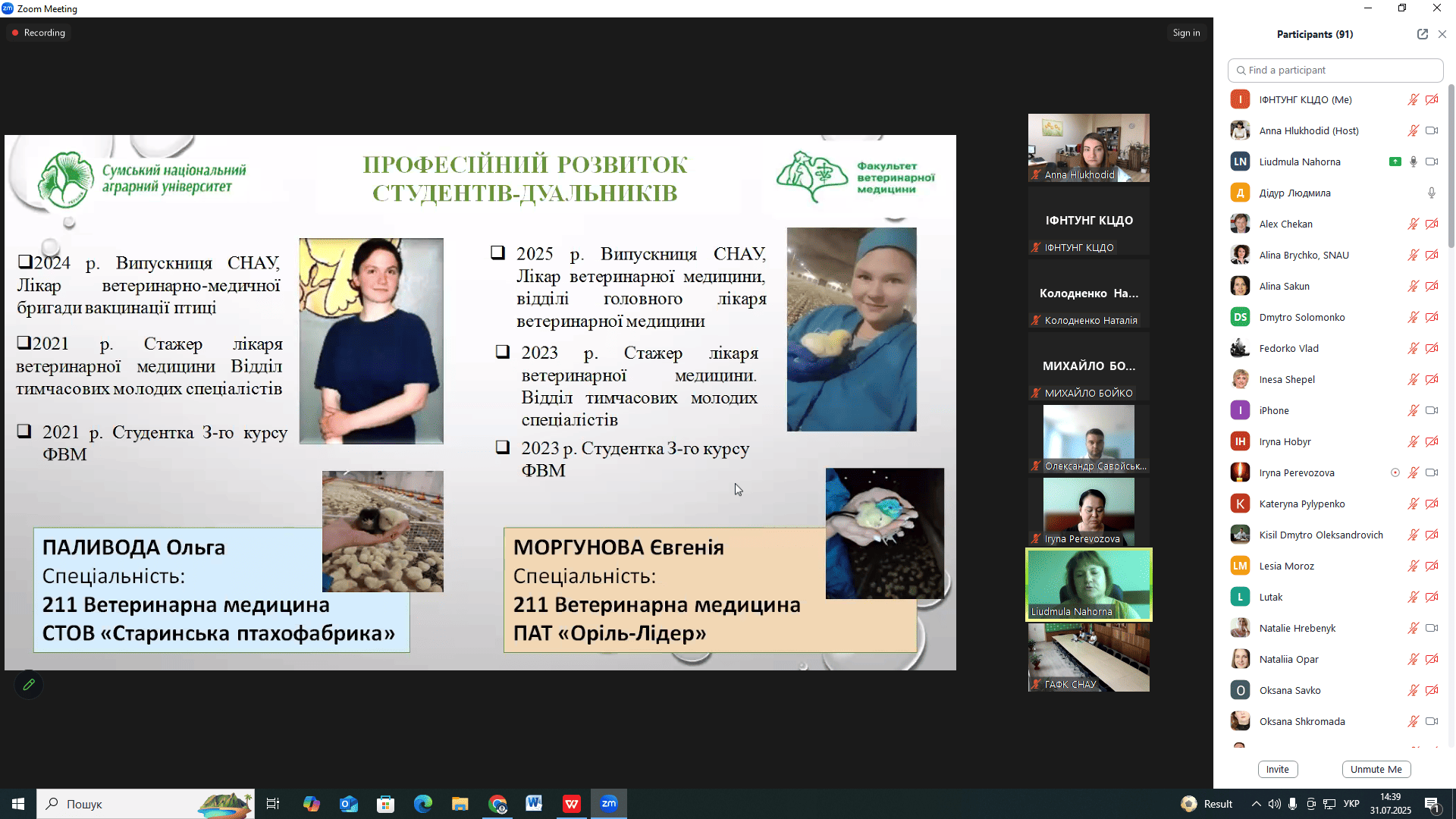This screenshot has height=819, width=1456.
Task: Click Alina Sakun's camera off icon
Action: 1432,286
